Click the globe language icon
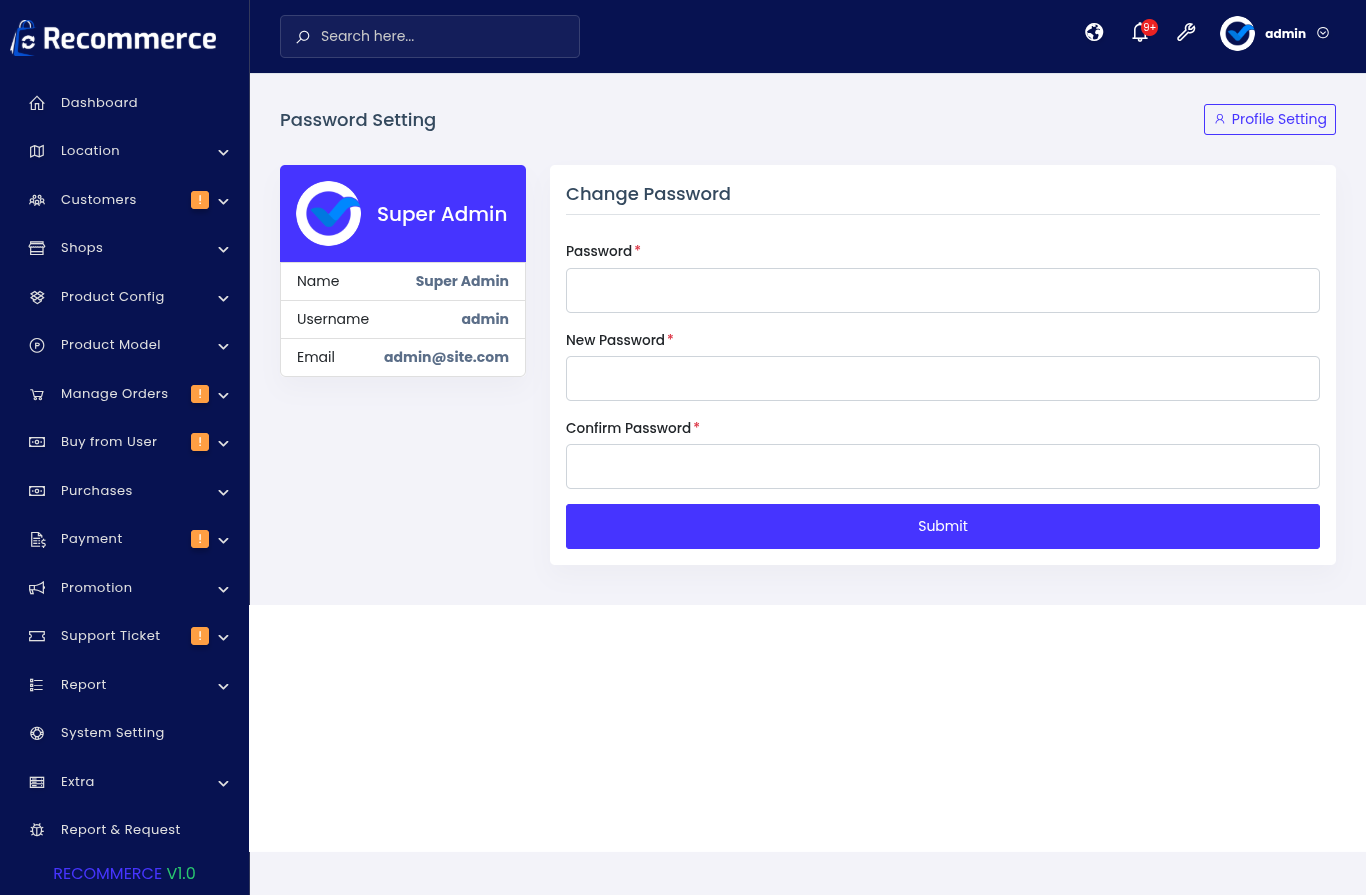This screenshot has height=895, width=1366. [1094, 32]
